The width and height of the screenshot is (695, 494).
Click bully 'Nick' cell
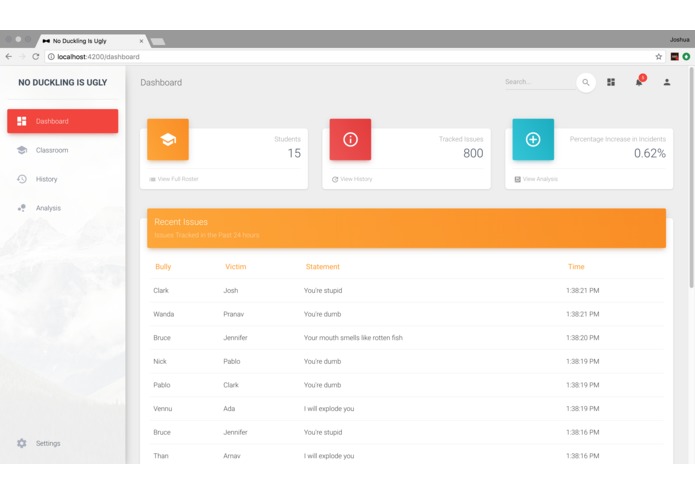click(160, 362)
